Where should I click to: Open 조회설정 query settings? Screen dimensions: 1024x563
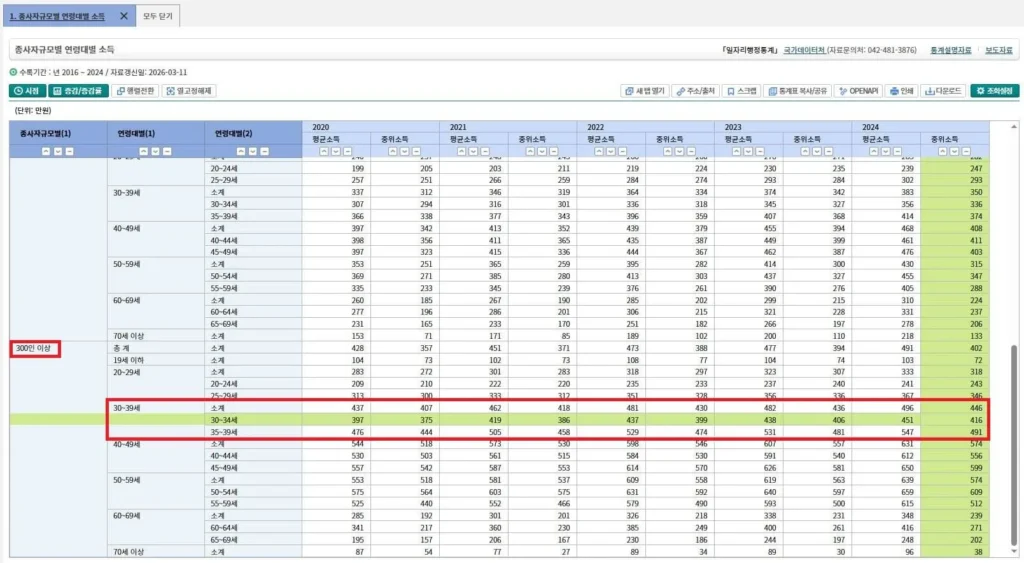[995, 91]
